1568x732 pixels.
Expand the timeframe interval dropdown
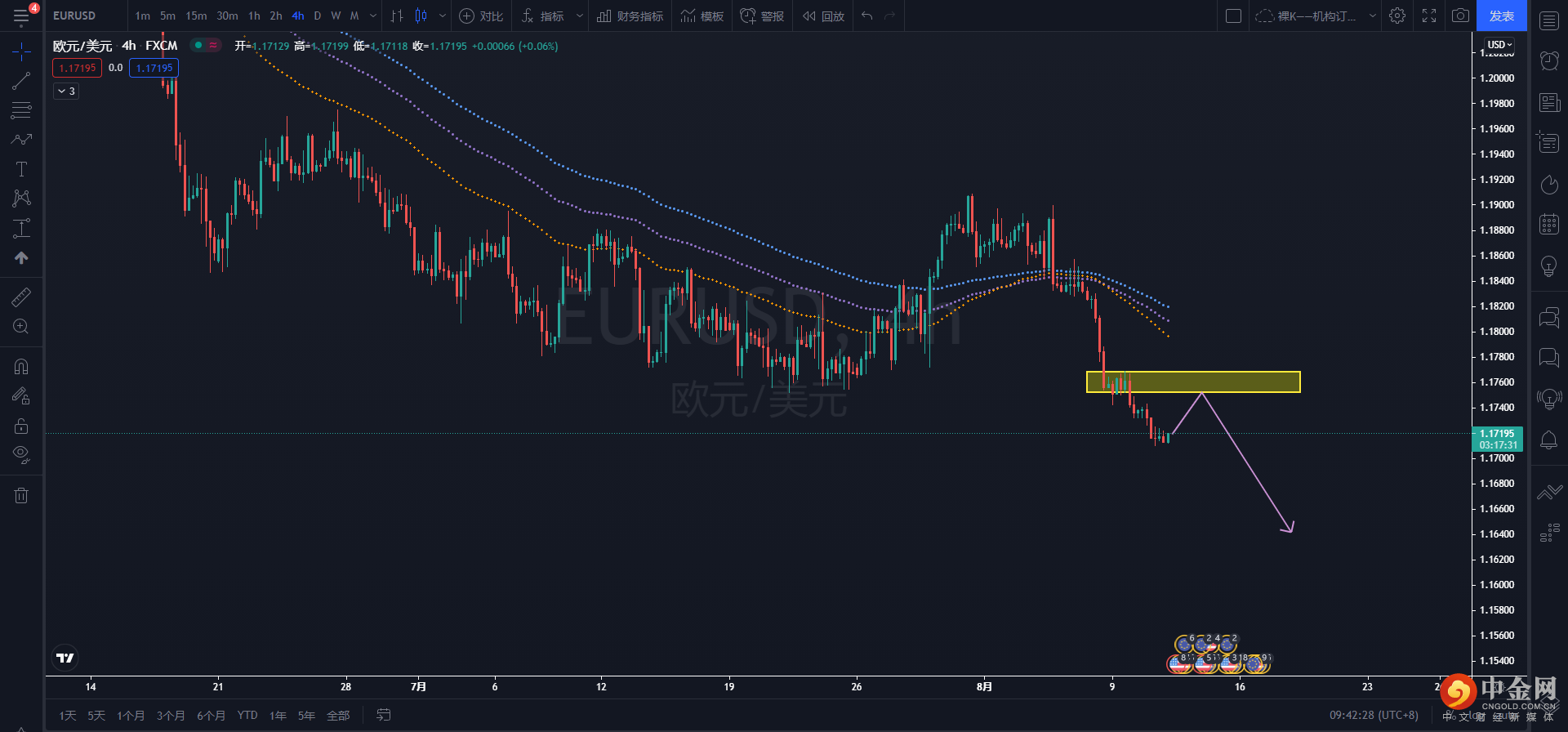tap(373, 16)
